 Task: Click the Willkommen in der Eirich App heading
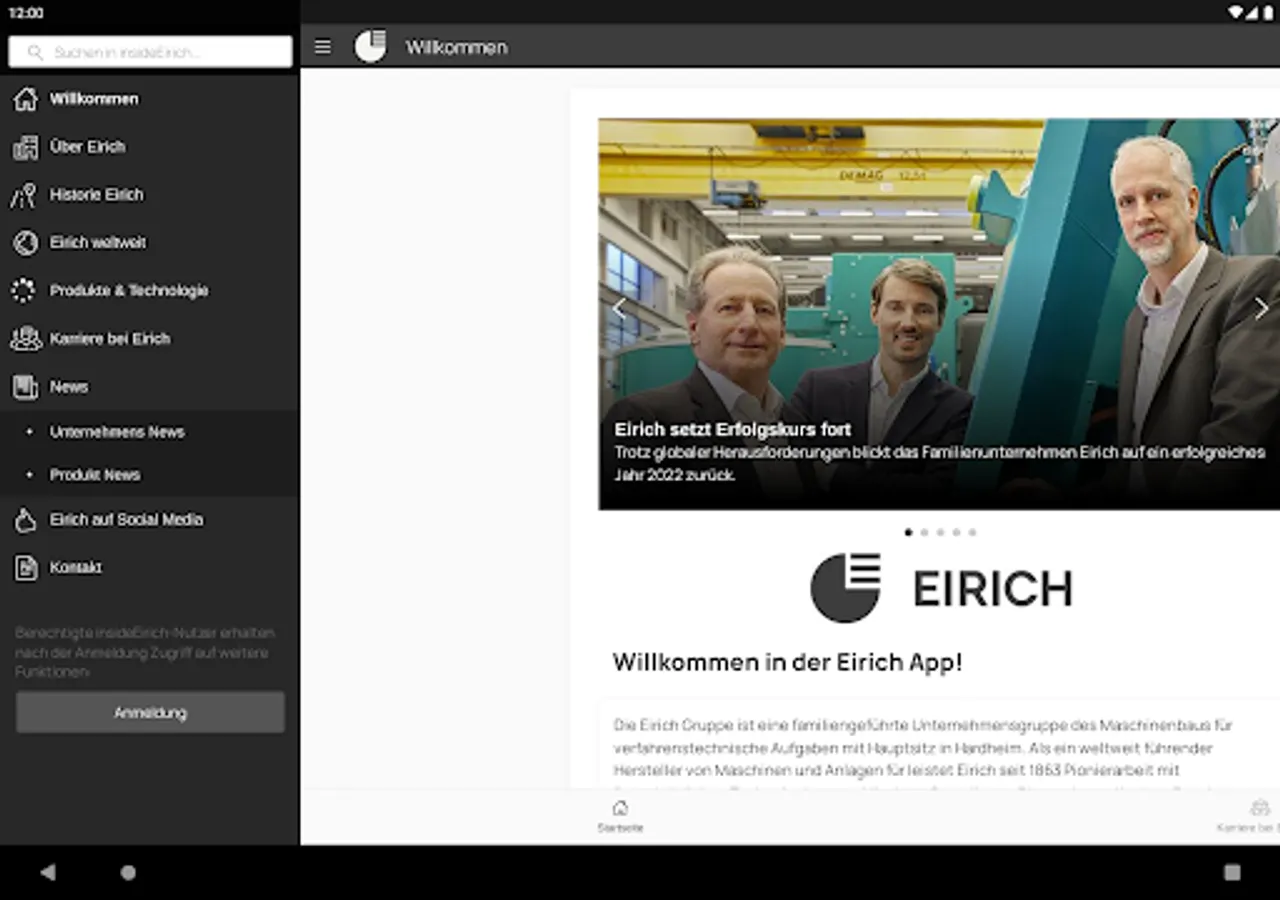pos(788,662)
